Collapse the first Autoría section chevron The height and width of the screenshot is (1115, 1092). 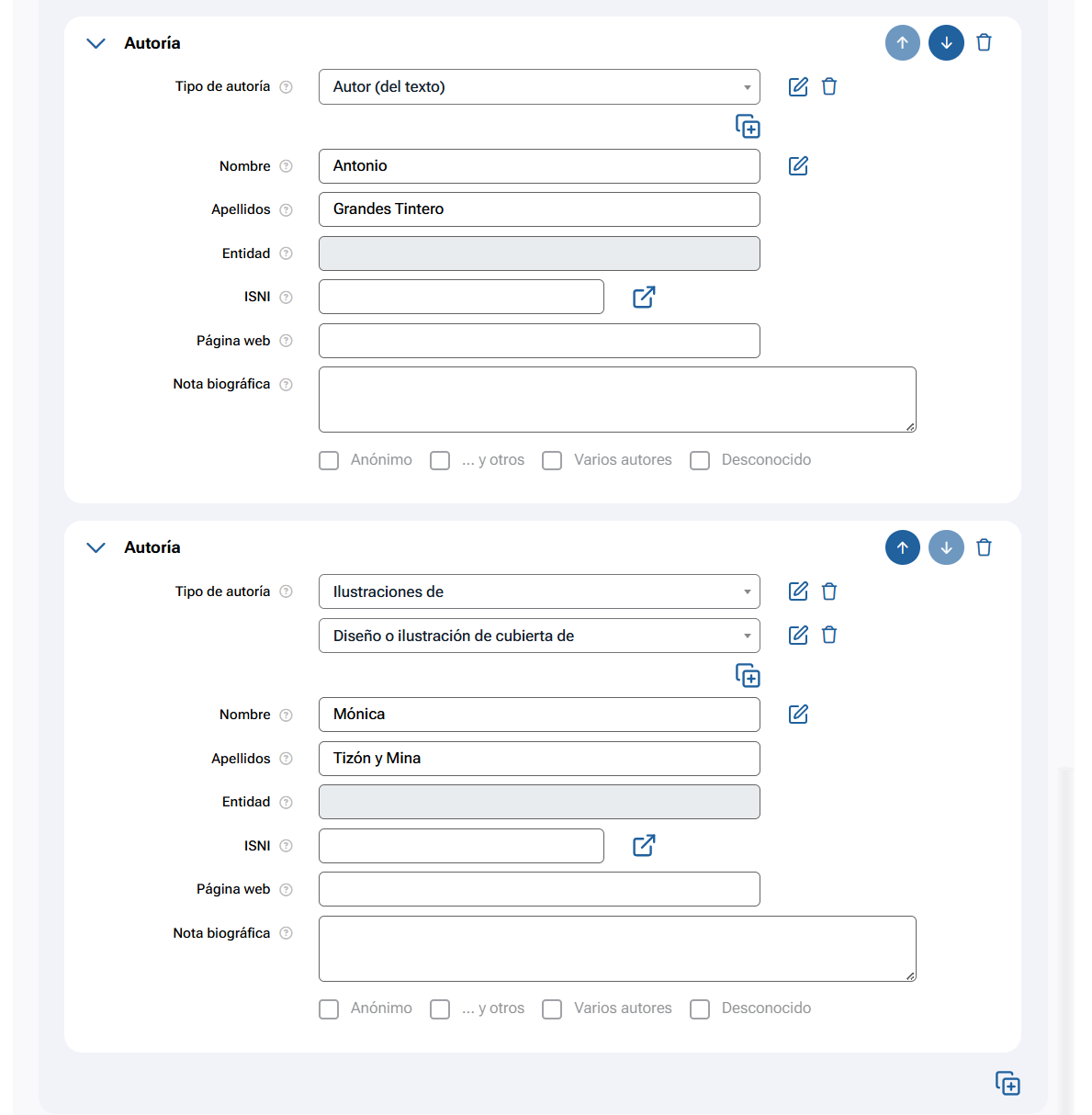click(96, 43)
